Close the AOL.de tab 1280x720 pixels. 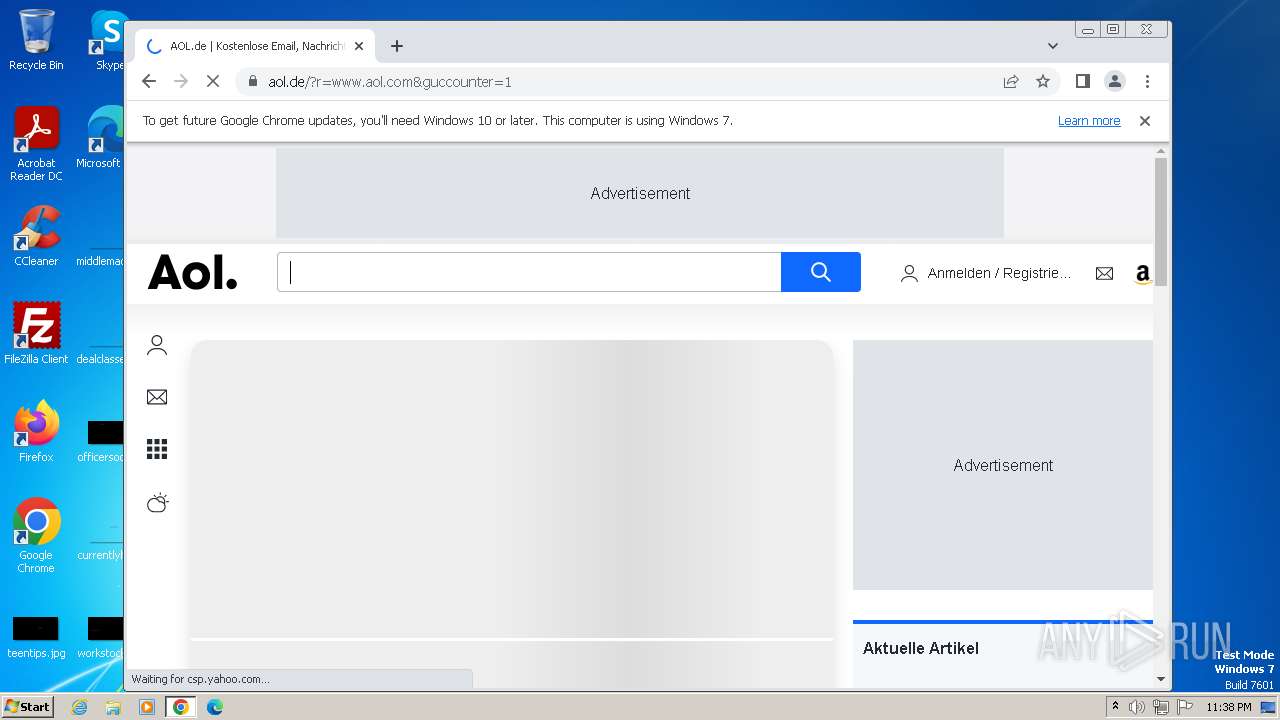[x=359, y=46]
